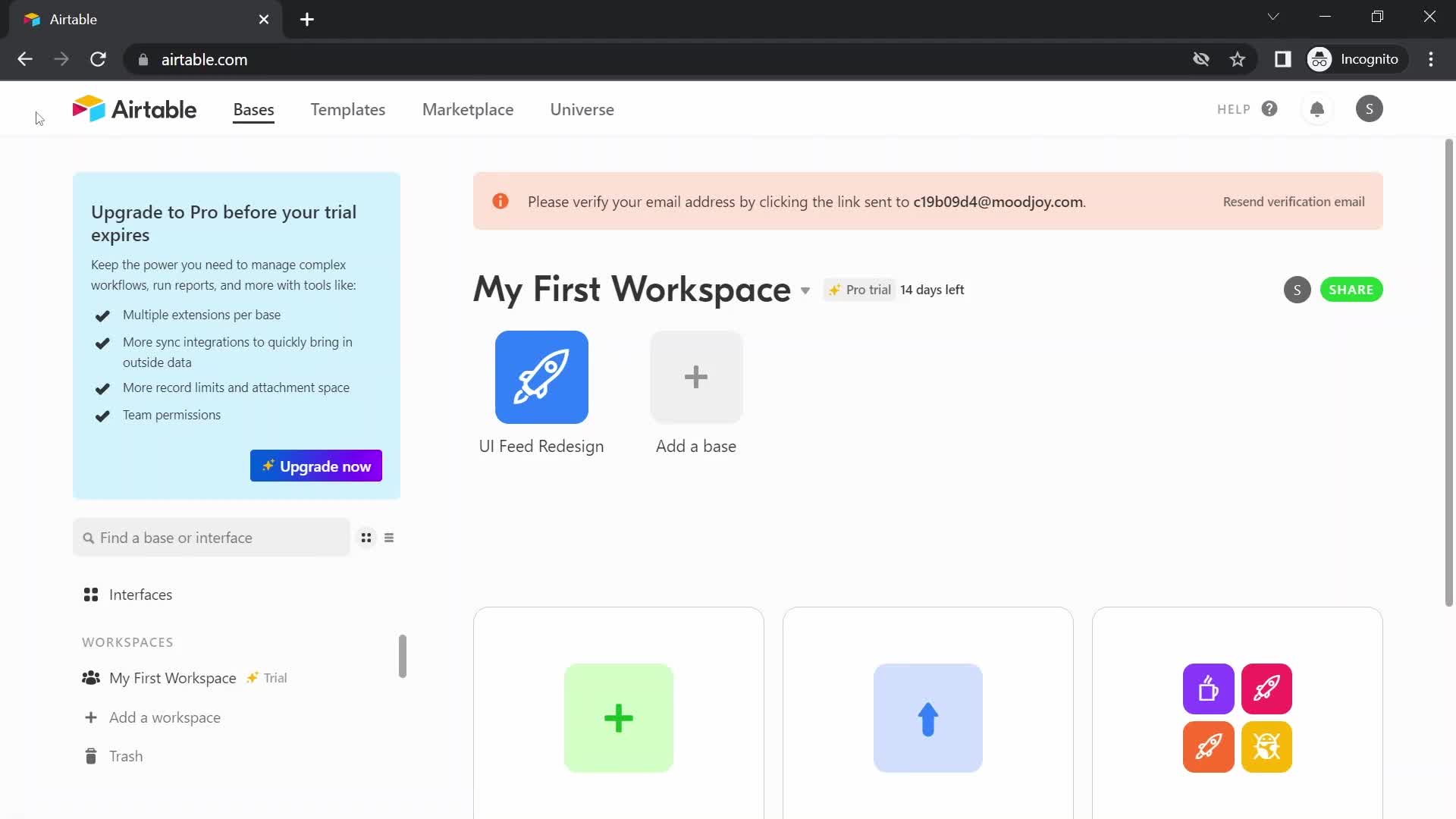Click Resend verification email

[1293, 202]
